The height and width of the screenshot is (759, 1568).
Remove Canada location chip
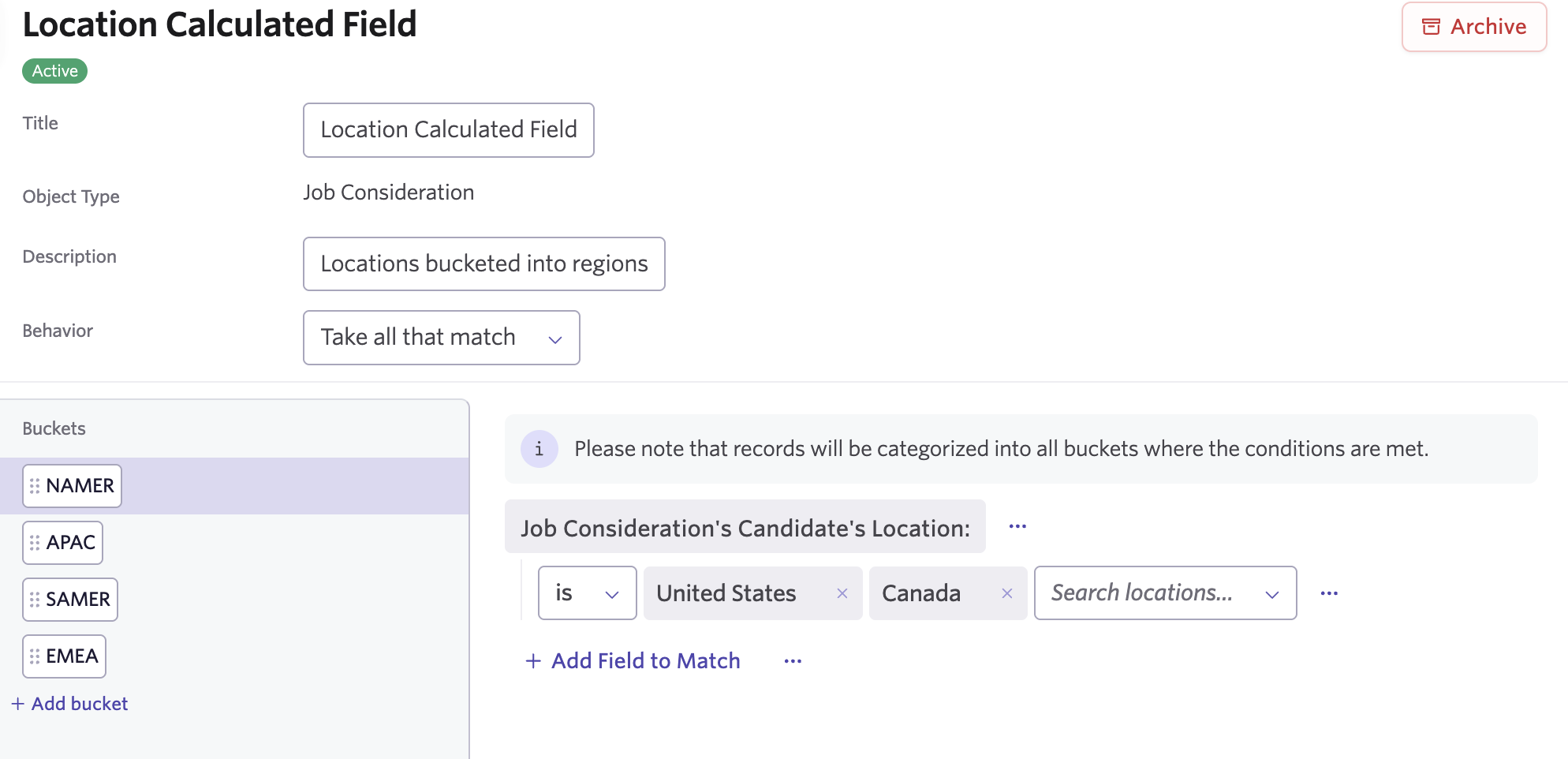coord(1006,593)
